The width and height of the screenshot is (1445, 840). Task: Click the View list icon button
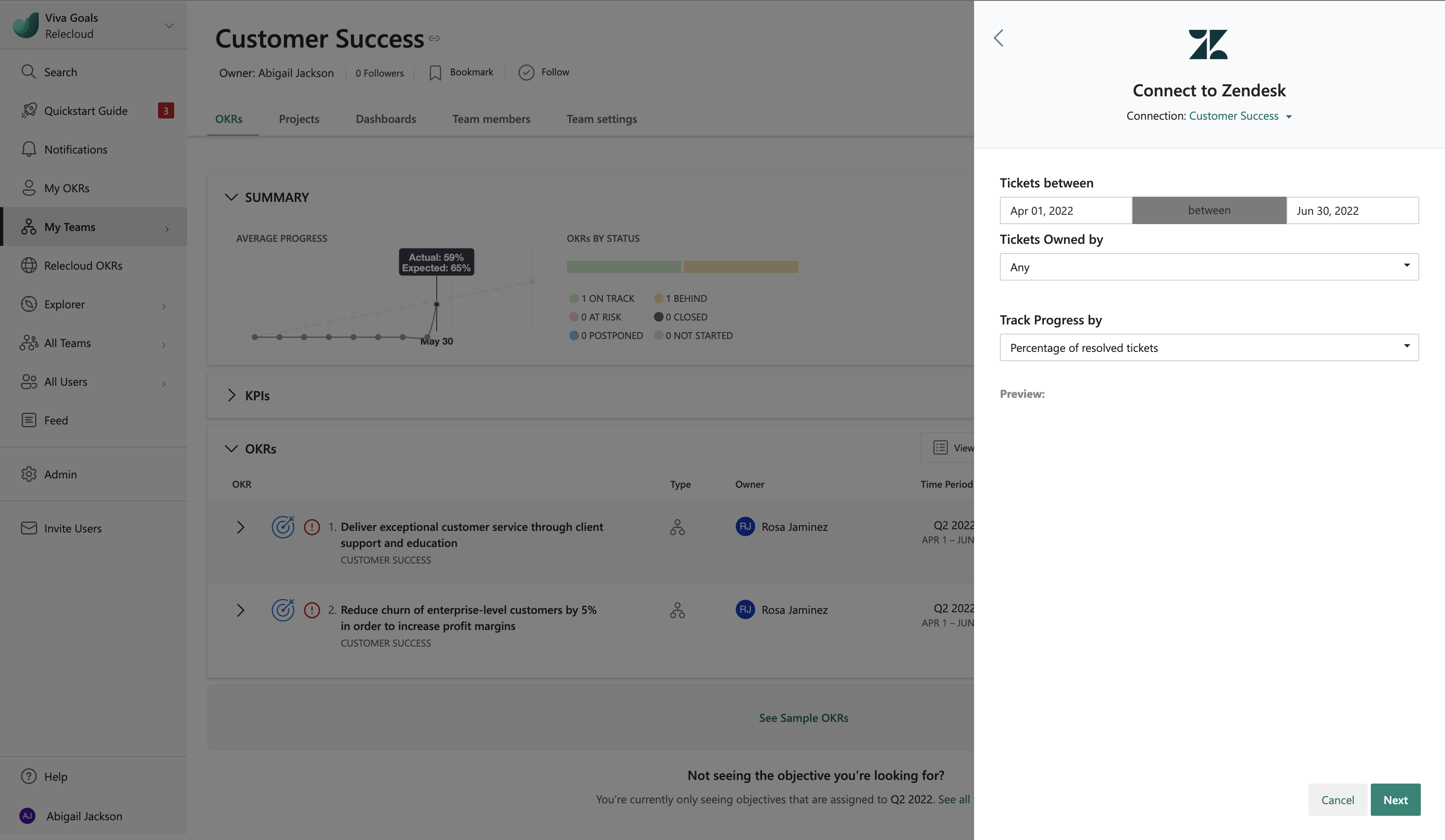pos(940,447)
